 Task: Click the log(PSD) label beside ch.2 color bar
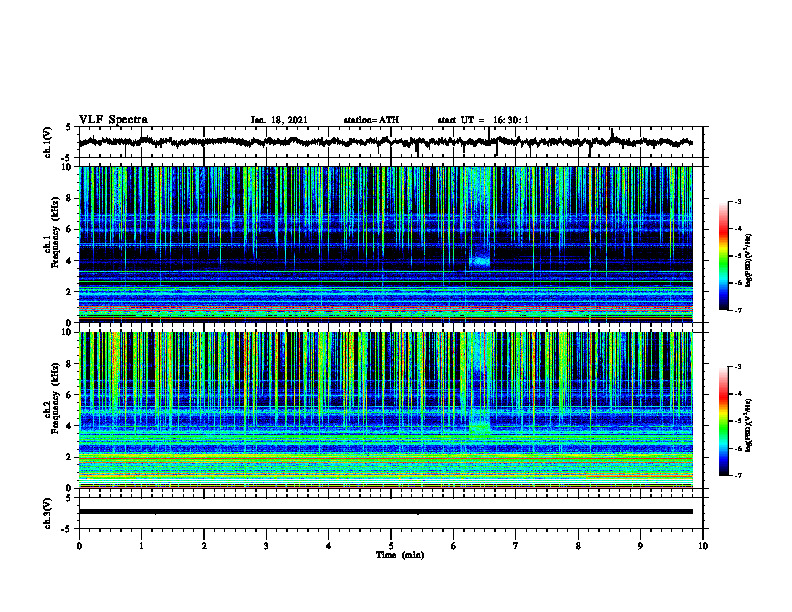[x=748, y=426]
